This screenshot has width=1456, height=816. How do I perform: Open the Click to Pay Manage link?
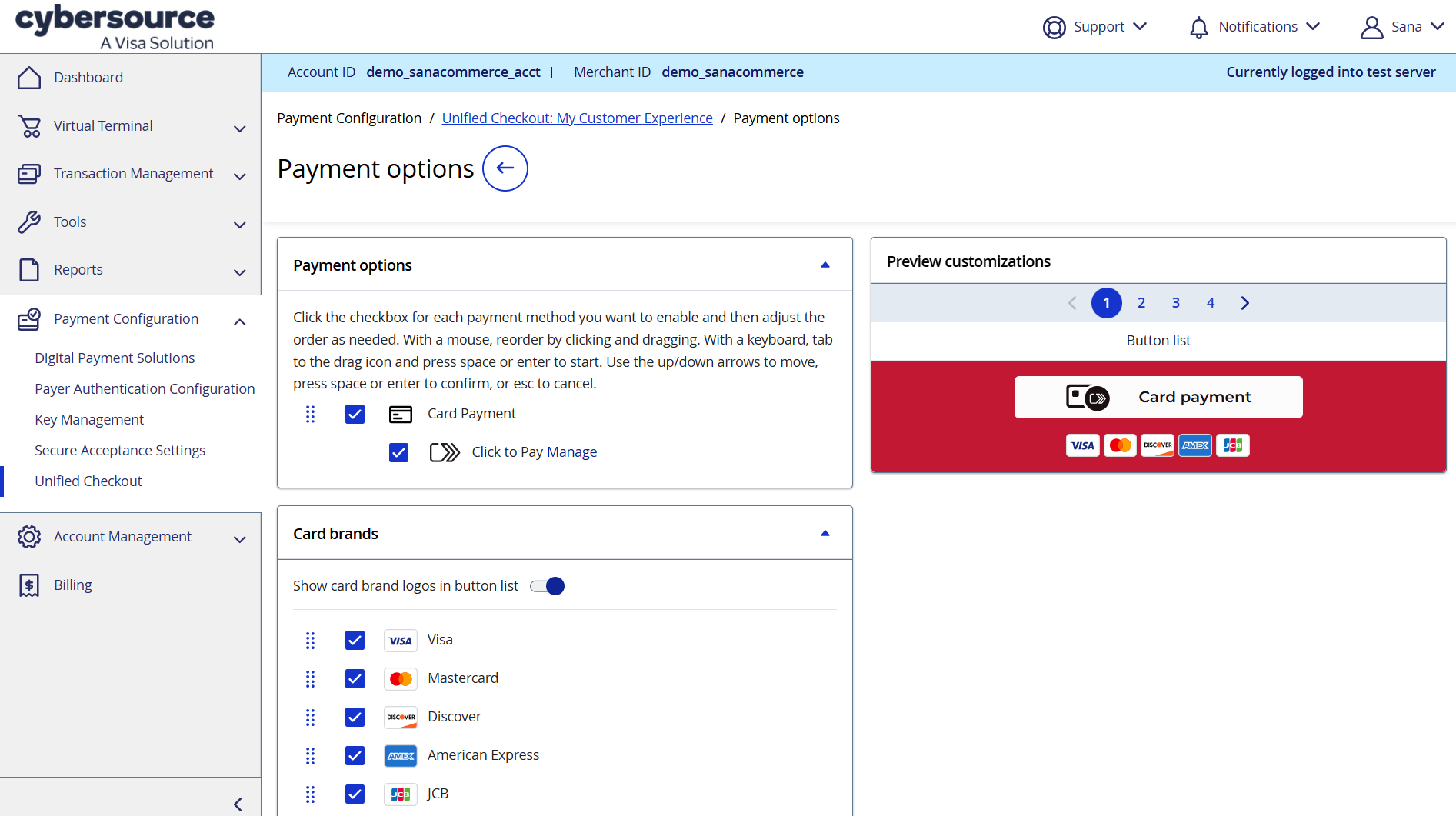571,452
